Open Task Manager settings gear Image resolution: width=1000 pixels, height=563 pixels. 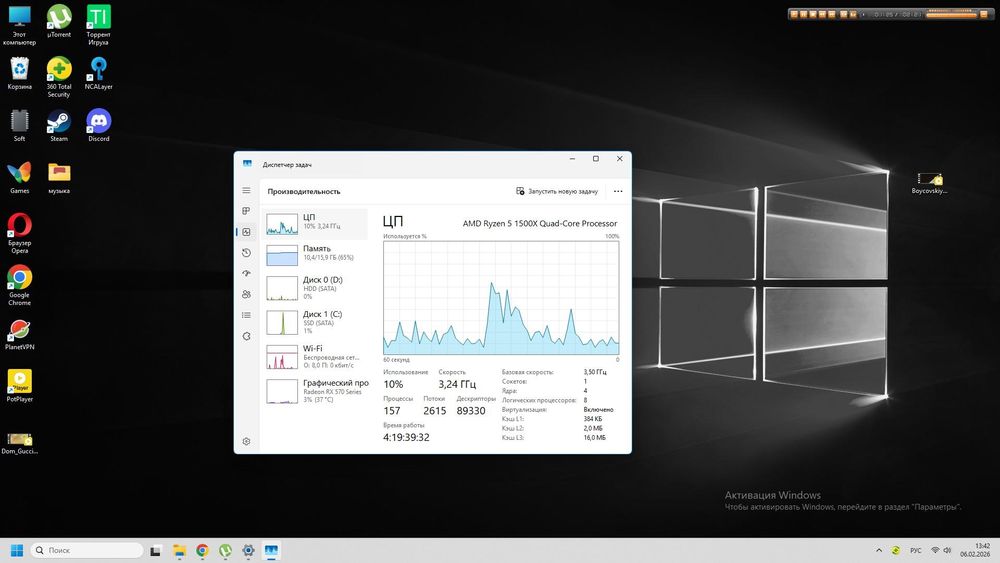pos(246,441)
